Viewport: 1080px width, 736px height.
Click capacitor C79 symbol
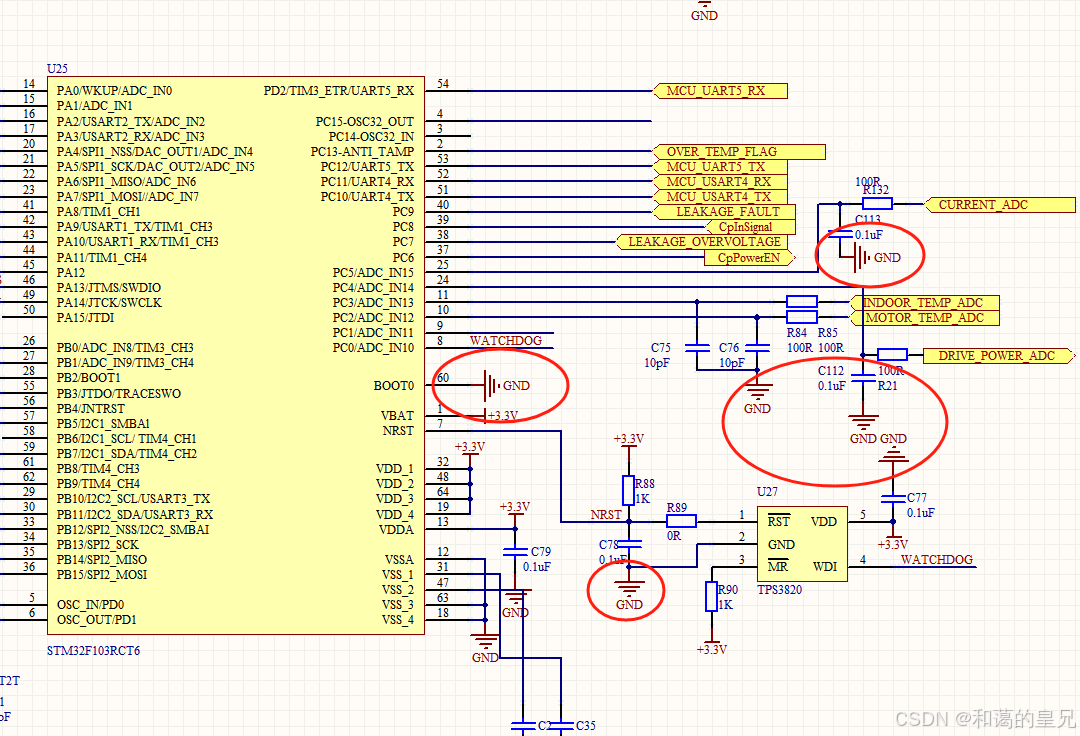click(x=515, y=551)
